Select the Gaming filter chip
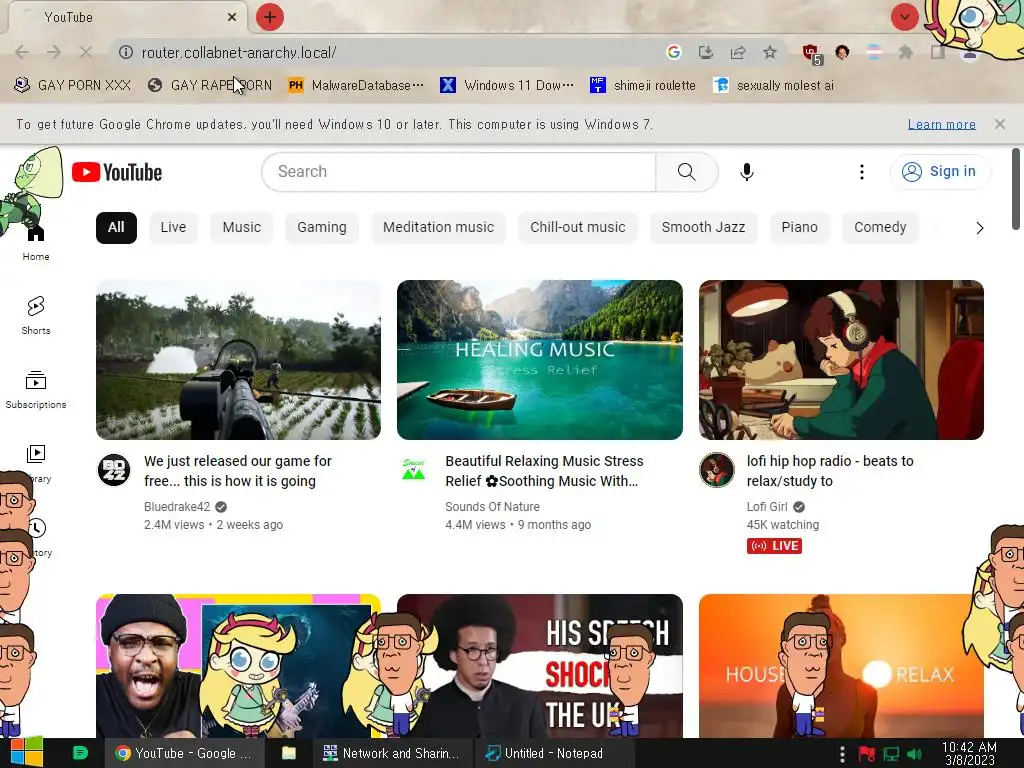The image size is (1024, 768). (322, 227)
